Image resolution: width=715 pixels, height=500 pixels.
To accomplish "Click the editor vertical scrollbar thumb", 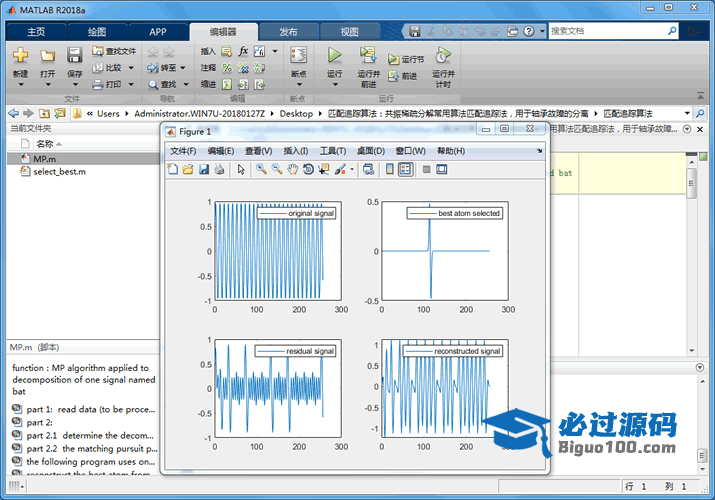I will pos(691,183).
